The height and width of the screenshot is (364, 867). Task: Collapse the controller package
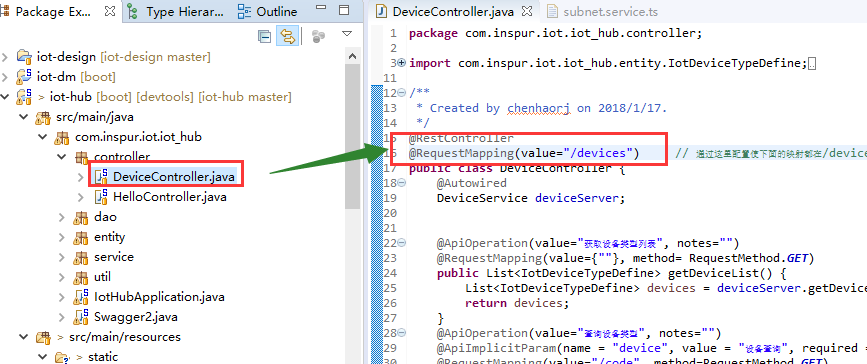pos(61,157)
